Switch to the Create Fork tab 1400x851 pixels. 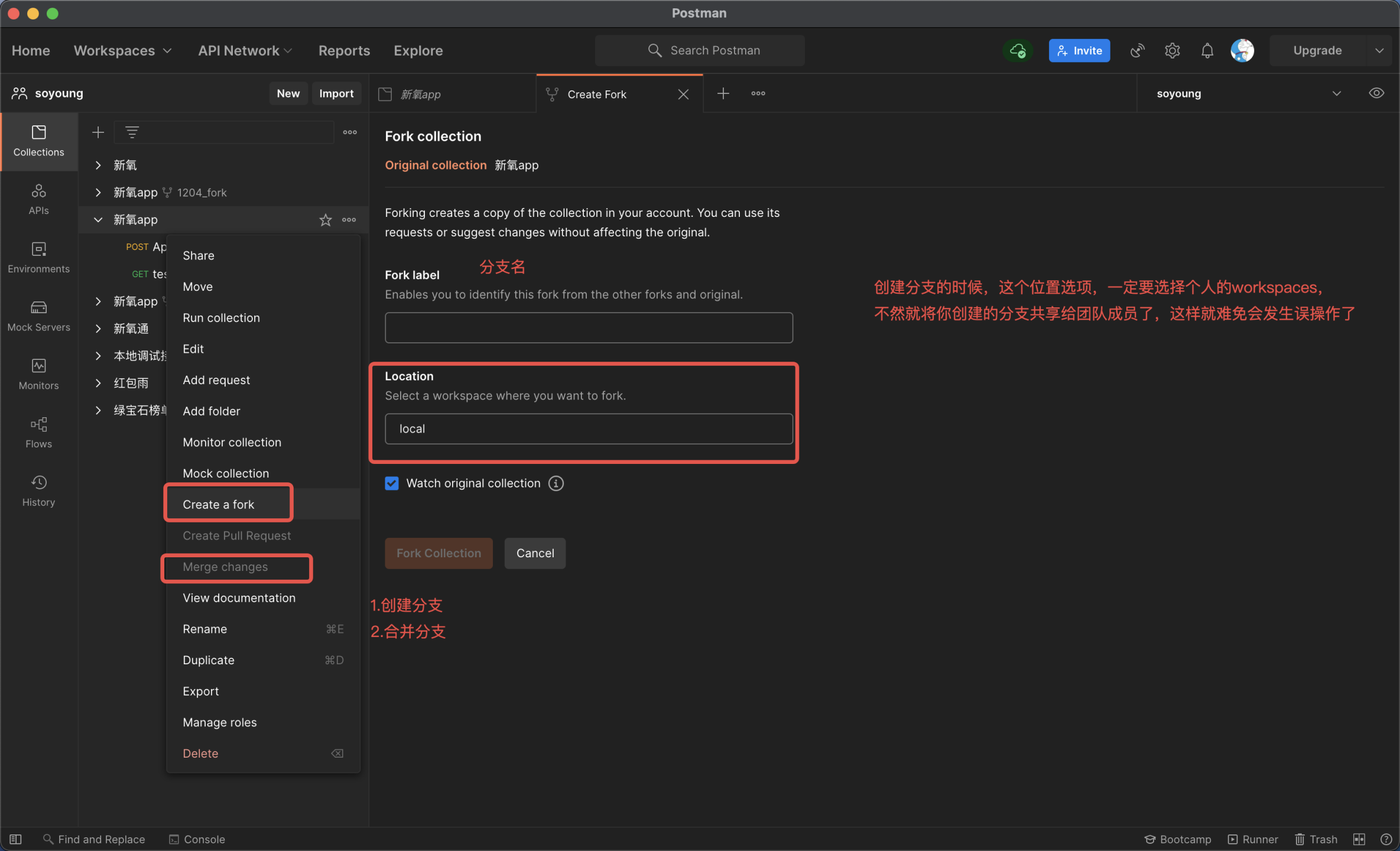pos(597,94)
